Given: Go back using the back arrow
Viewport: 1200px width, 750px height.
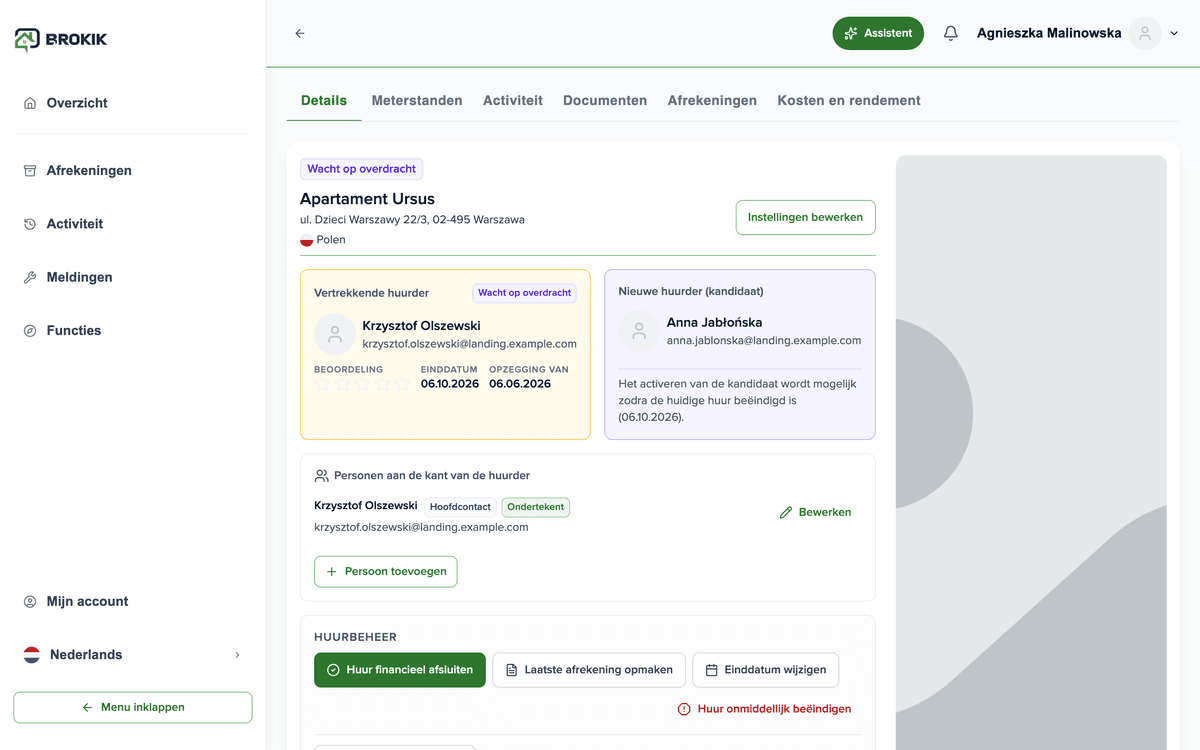Looking at the screenshot, I should [x=300, y=33].
